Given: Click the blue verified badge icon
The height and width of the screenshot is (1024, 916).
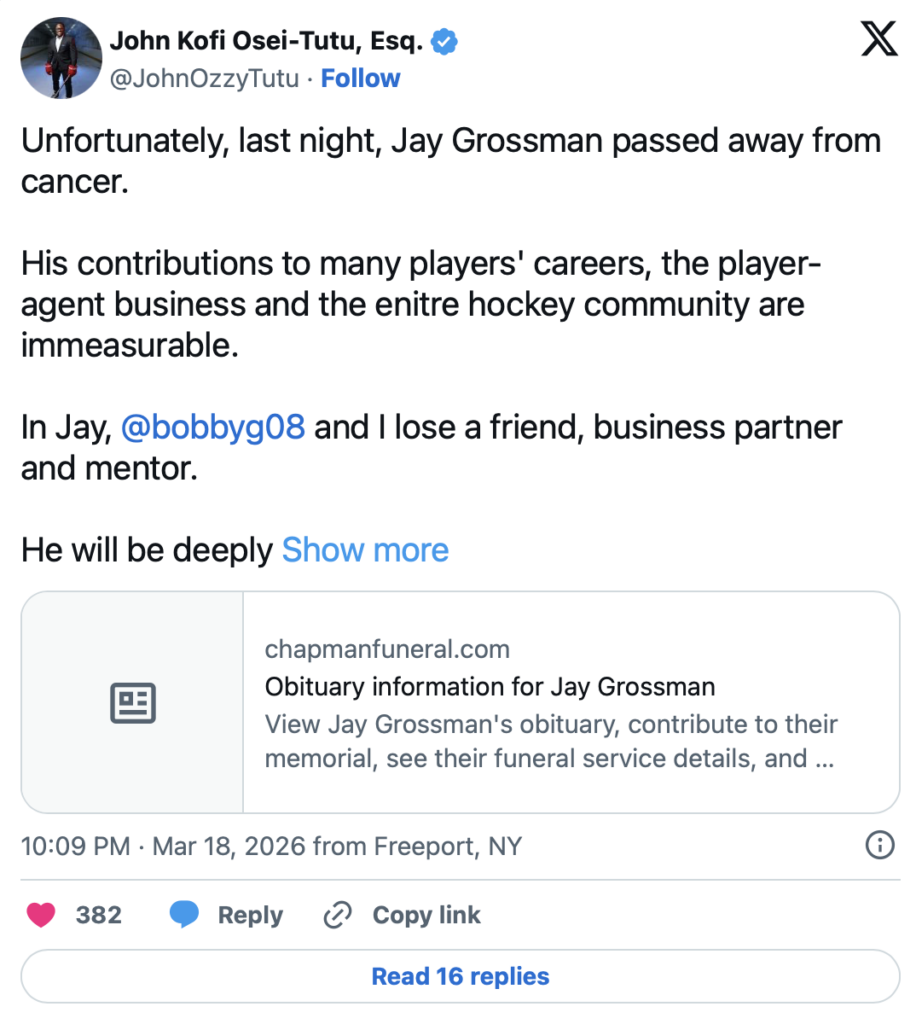Looking at the screenshot, I should 445,42.
